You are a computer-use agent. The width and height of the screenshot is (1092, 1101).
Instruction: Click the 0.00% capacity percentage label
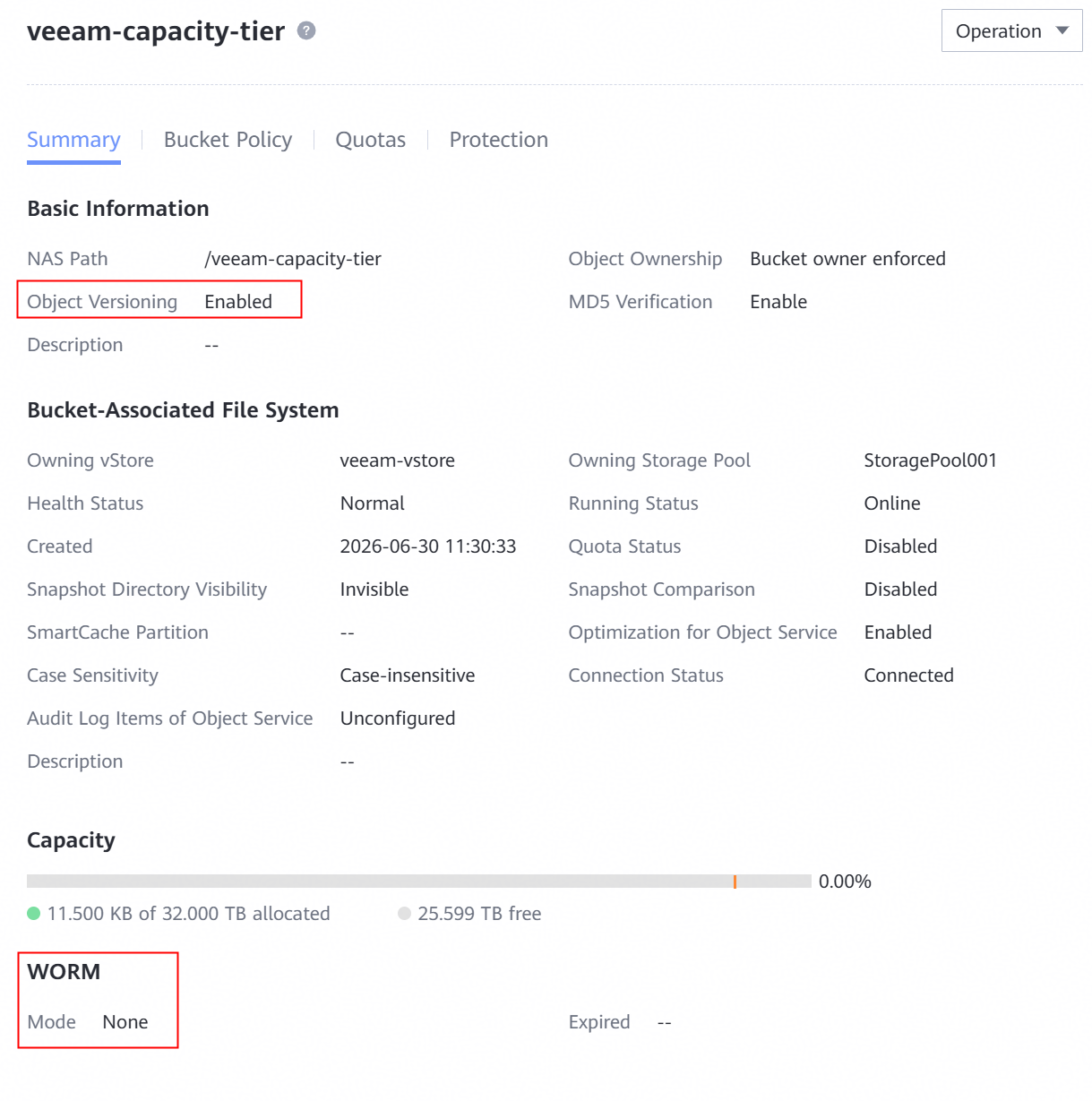[845, 882]
